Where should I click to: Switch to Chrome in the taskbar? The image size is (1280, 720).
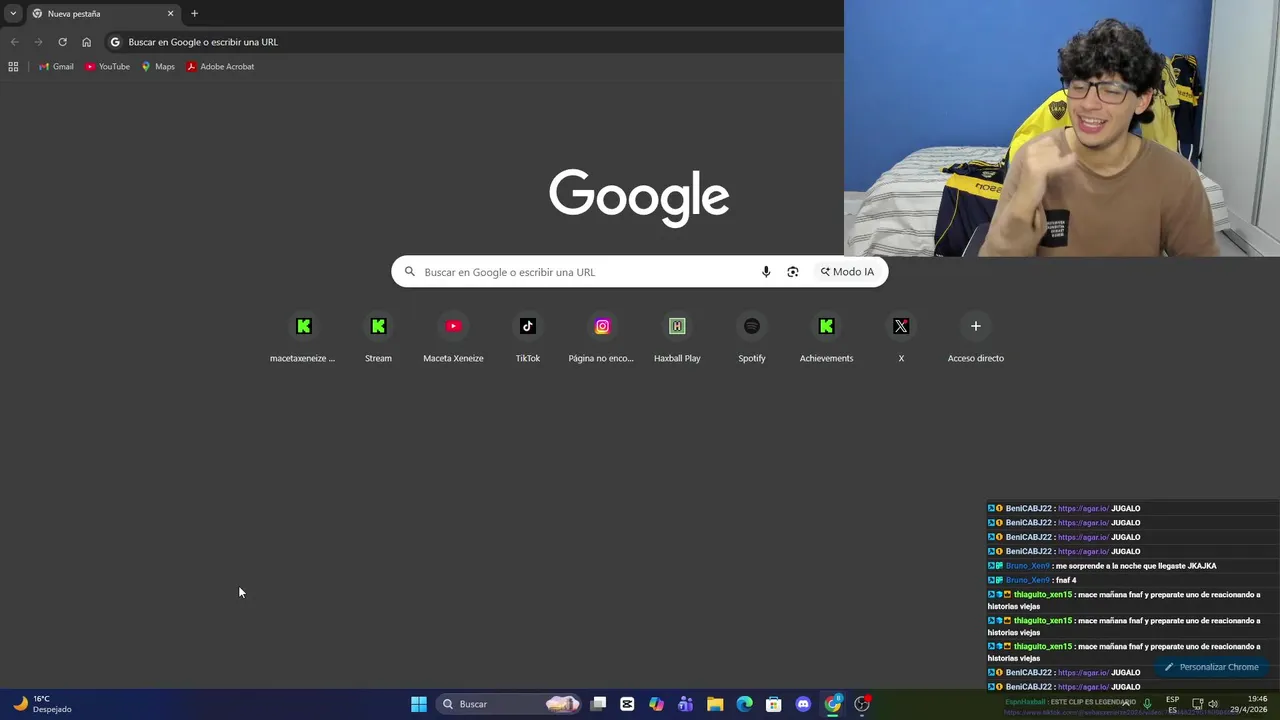click(832, 704)
